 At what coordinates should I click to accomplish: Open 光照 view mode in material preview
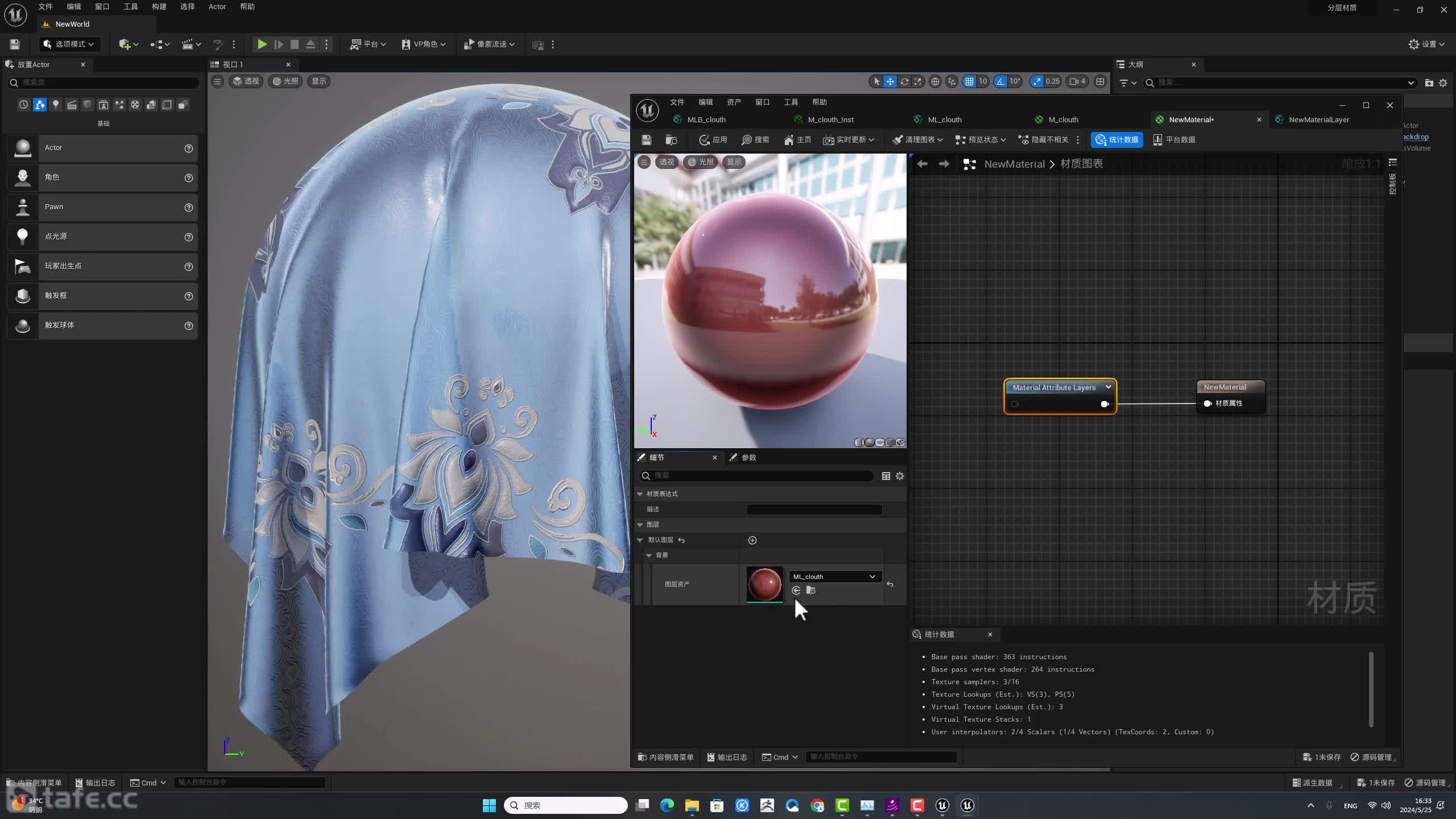[x=700, y=162]
